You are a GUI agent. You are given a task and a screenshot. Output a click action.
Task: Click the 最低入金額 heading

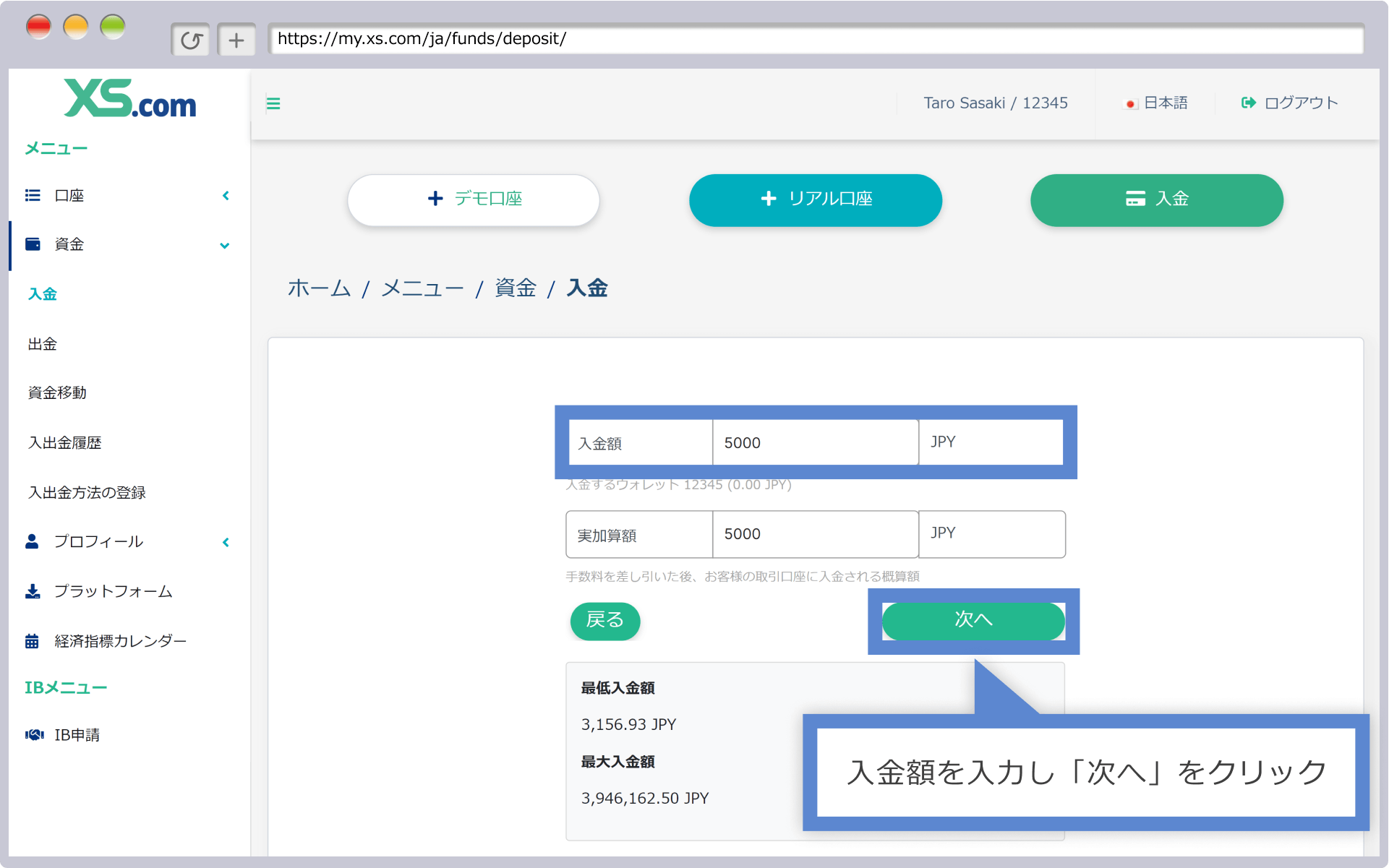617,688
